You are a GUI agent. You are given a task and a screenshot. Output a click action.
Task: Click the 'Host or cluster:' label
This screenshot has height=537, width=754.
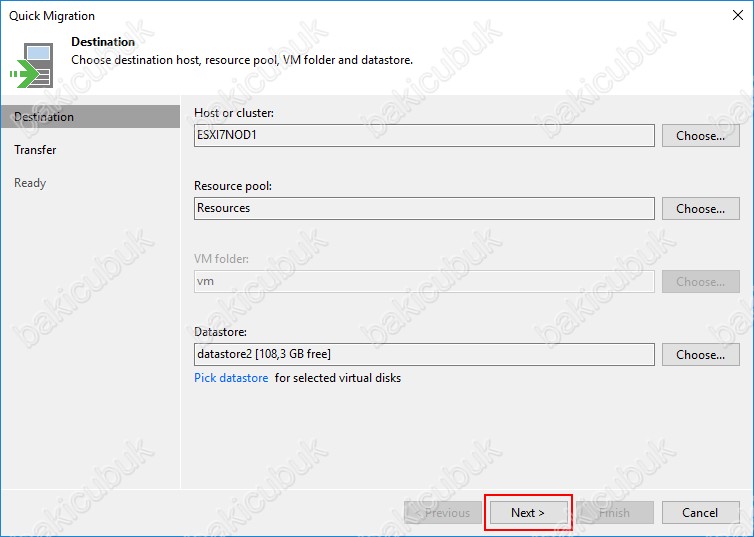tap(234, 112)
